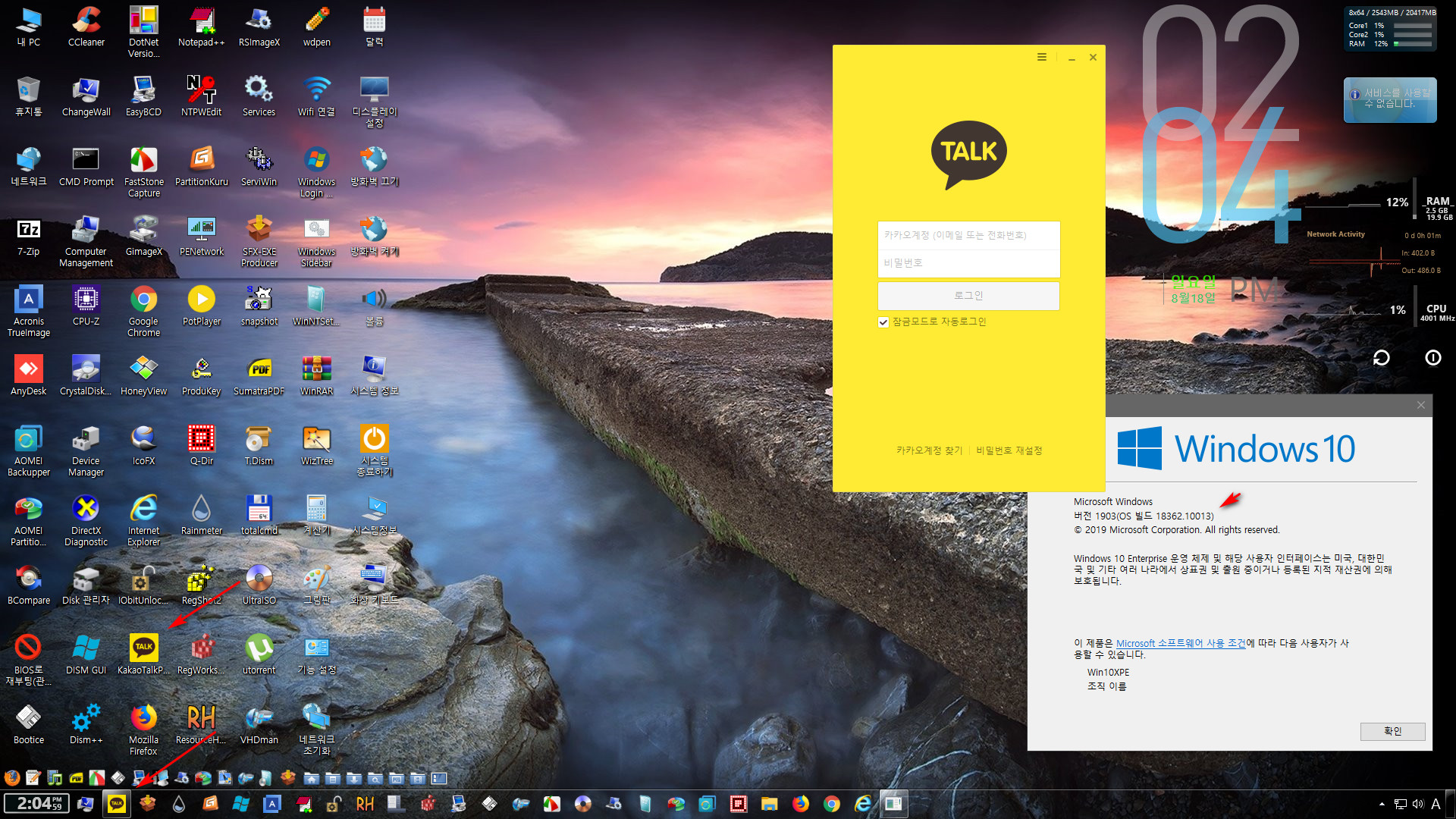The width and height of the screenshot is (1456, 819).
Task: Select the NTPWEdit desktop icon
Action: [x=201, y=96]
